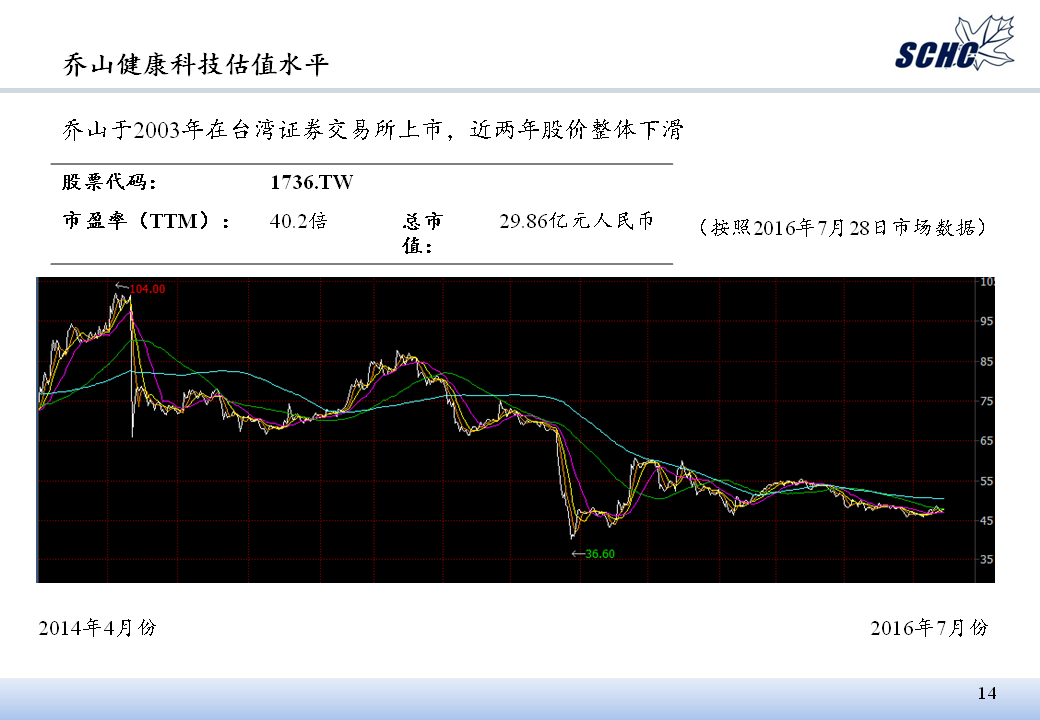Screen dimensions: 1040x720
Task: Click the 75 y-axis price label
Action: tap(987, 401)
